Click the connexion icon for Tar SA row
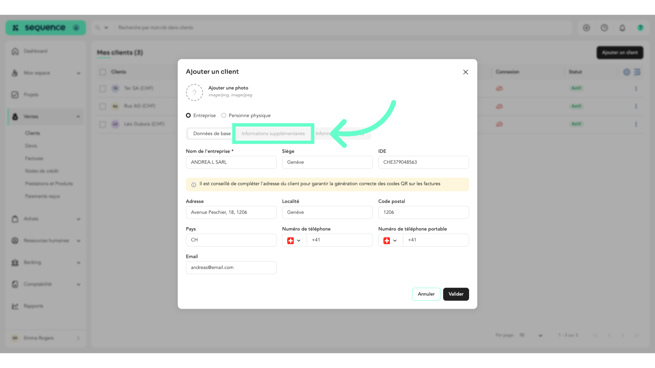This screenshot has width=655, height=368. coord(499,88)
